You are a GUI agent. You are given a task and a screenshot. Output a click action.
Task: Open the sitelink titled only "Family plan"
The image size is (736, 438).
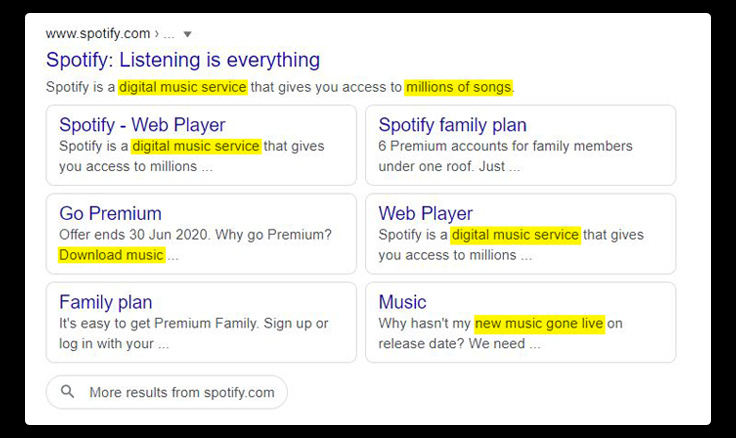coord(106,302)
